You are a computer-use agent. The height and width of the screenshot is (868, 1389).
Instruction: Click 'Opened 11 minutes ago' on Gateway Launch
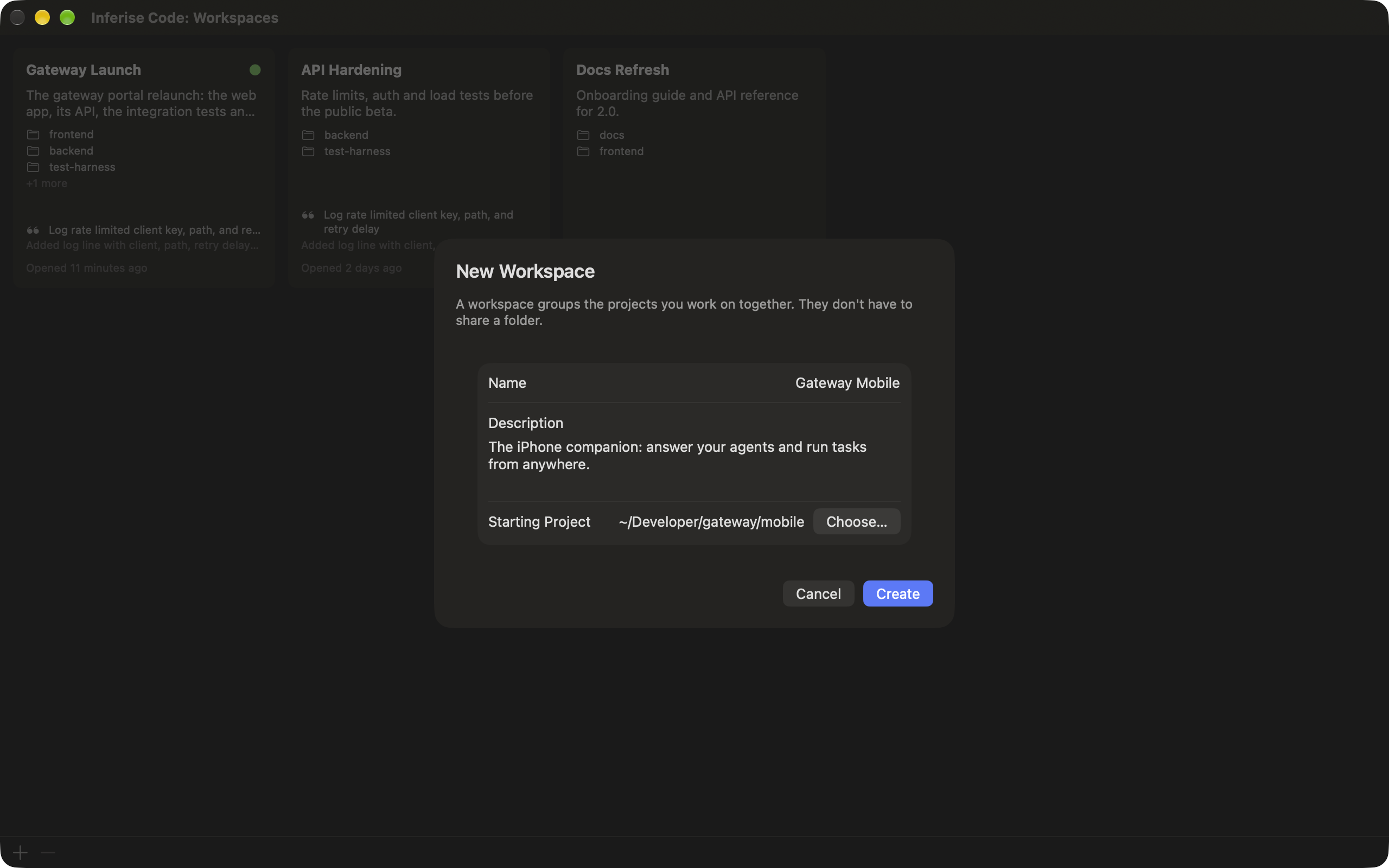(x=87, y=268)
